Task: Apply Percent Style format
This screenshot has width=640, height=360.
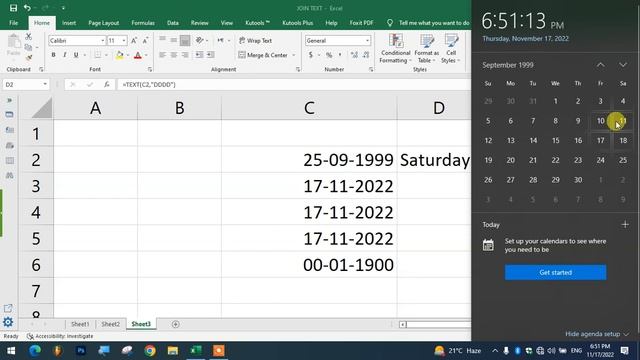Action: 329,55
